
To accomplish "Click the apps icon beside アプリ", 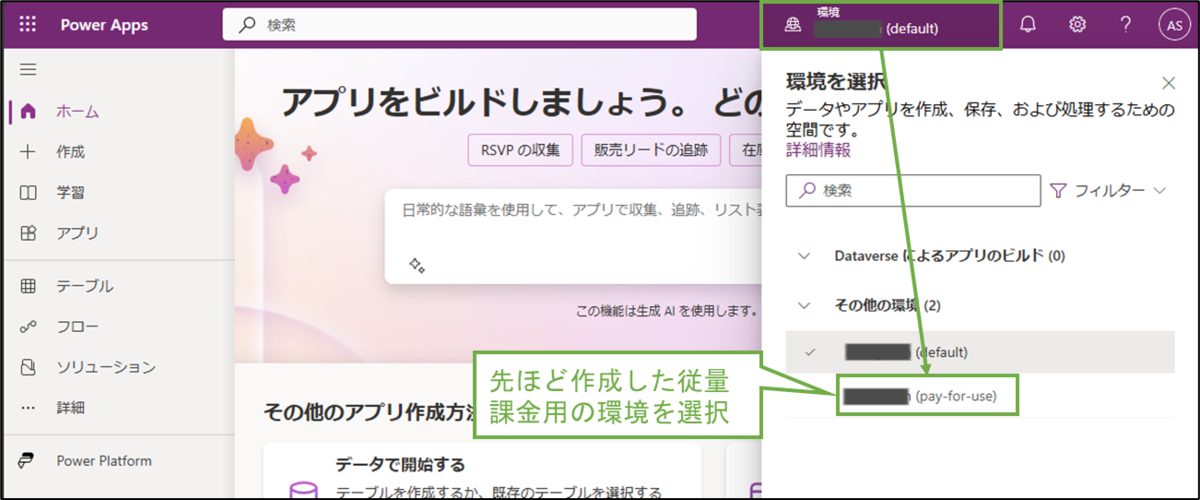I will (28, 233).
